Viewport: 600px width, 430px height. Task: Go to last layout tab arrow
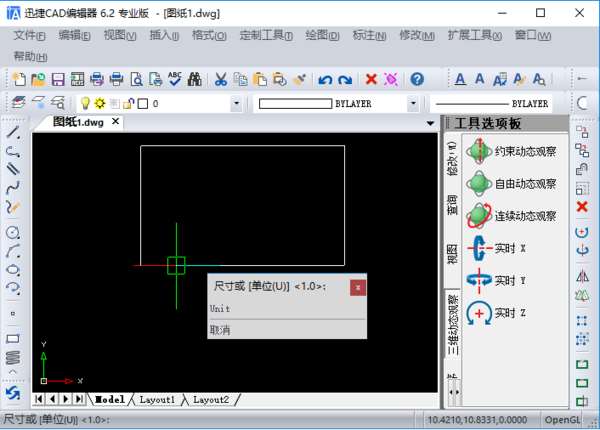point(79,399)
